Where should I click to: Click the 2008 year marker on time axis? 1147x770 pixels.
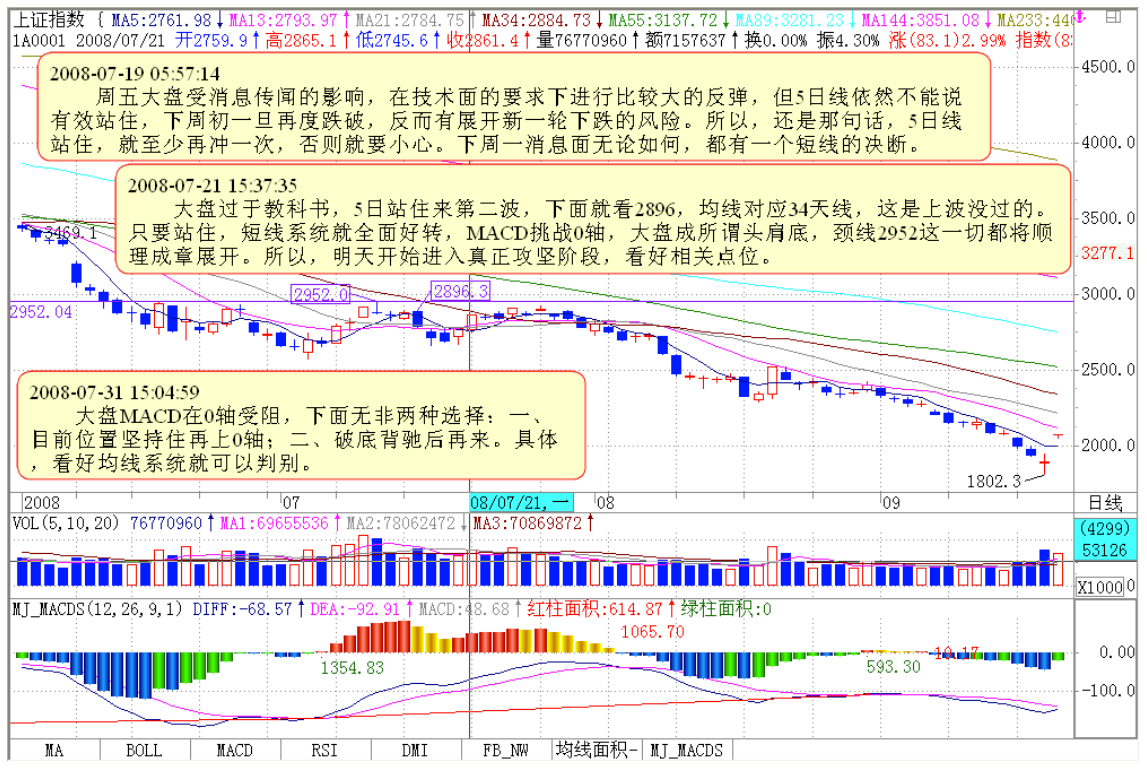click(42, 502)
